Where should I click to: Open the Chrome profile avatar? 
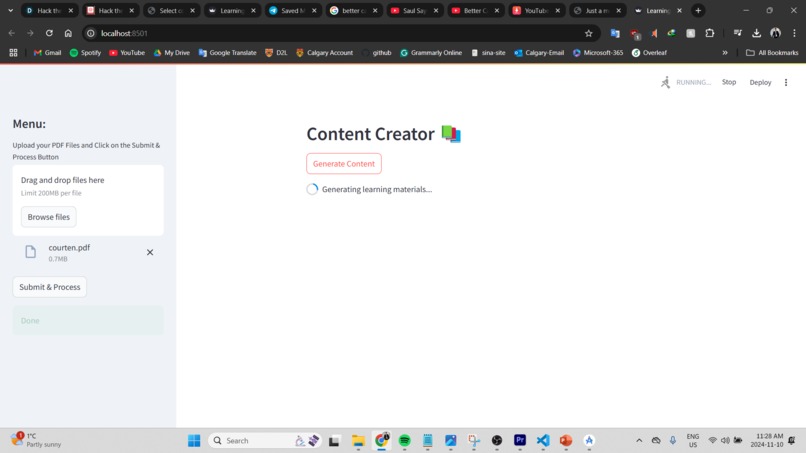pyautogui.click(x=775, y=33)
